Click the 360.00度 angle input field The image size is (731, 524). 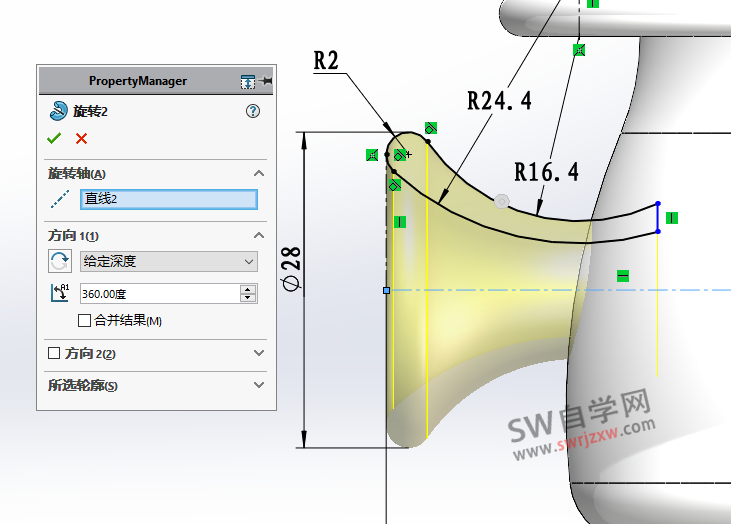click(158, 294)
